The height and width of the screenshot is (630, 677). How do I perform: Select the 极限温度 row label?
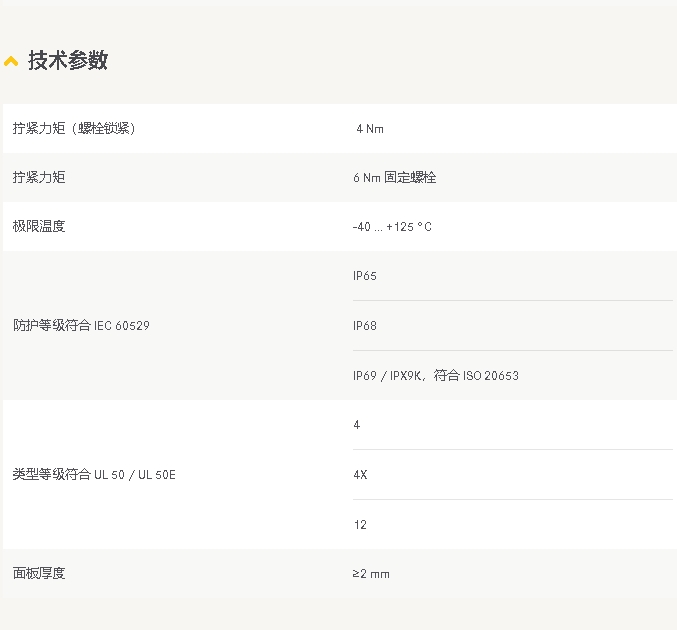(39, 227)
